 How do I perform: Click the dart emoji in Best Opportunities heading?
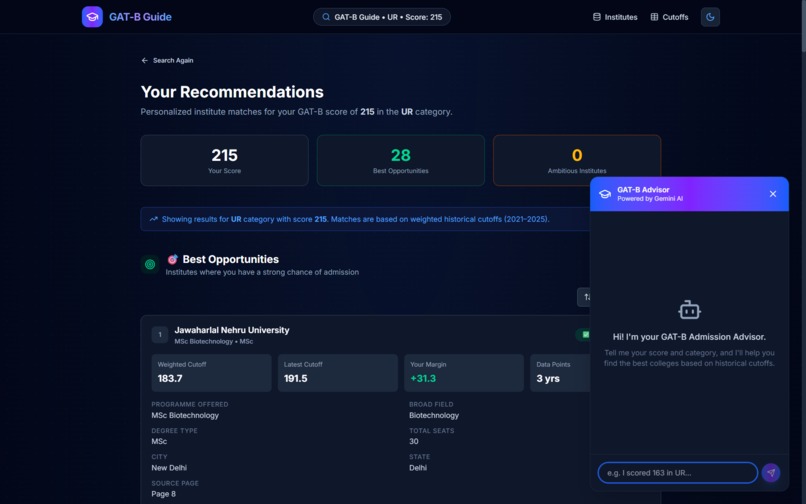pyautogui.click(x=173, y=259)
